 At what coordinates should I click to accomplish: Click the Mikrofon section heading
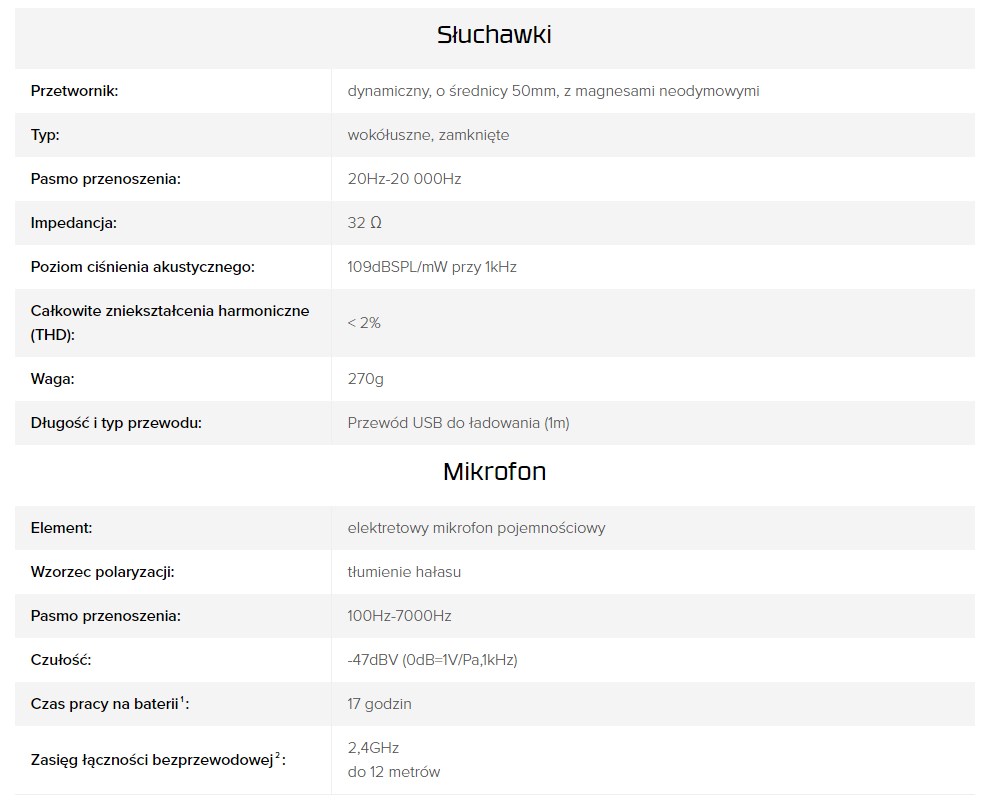click(x=494, y=471)
